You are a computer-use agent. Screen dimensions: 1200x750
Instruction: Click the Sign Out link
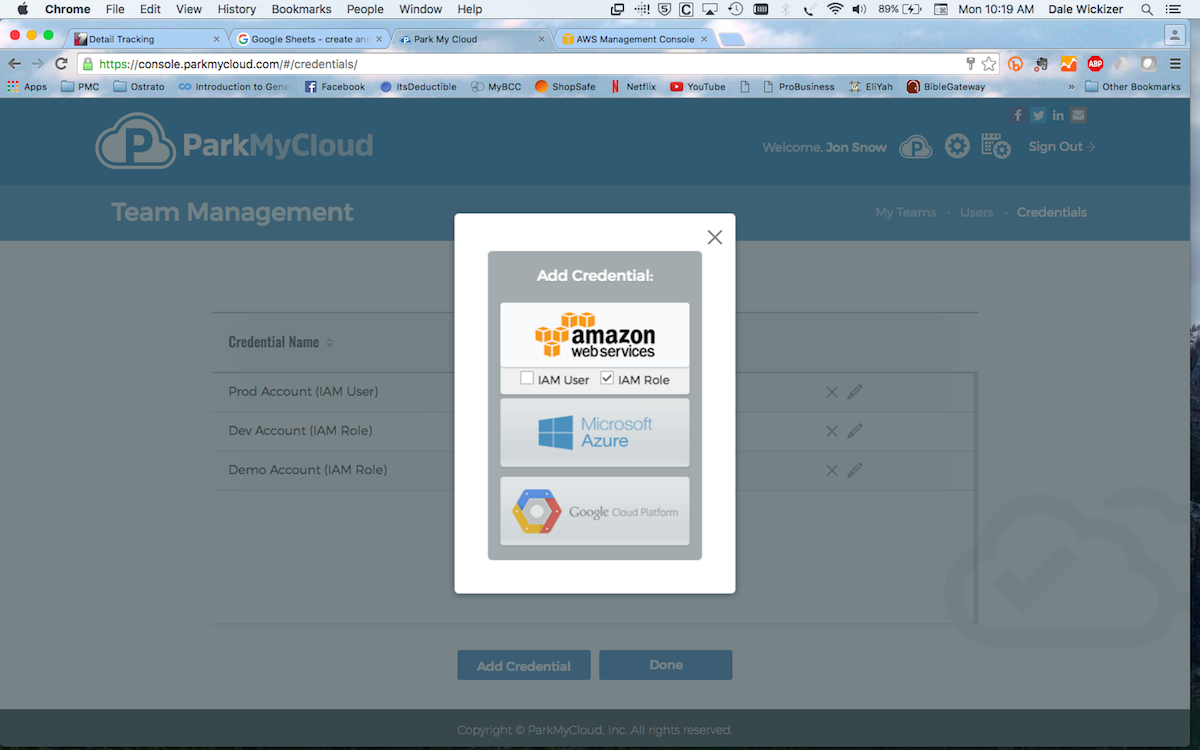pos(1062,147)
